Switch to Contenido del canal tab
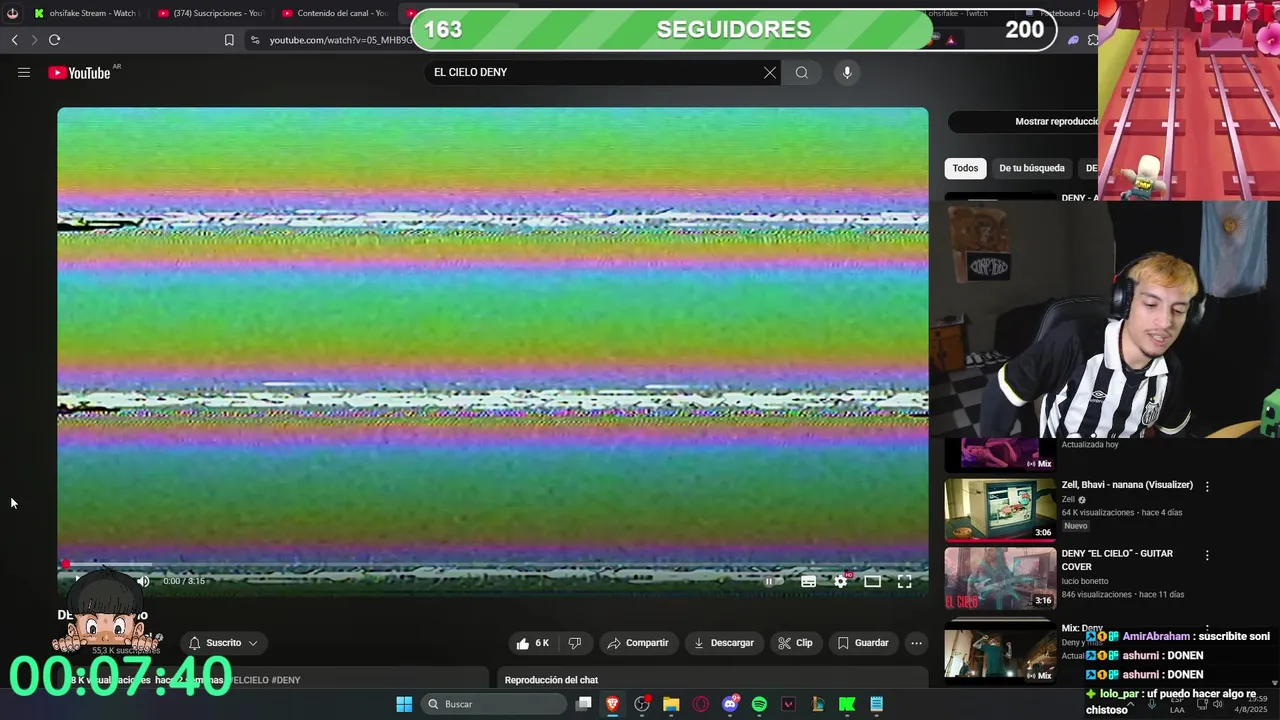Image resolution: width=1280 pixels, height=720 pixels. pyautogui.click(x=335, y=13)
